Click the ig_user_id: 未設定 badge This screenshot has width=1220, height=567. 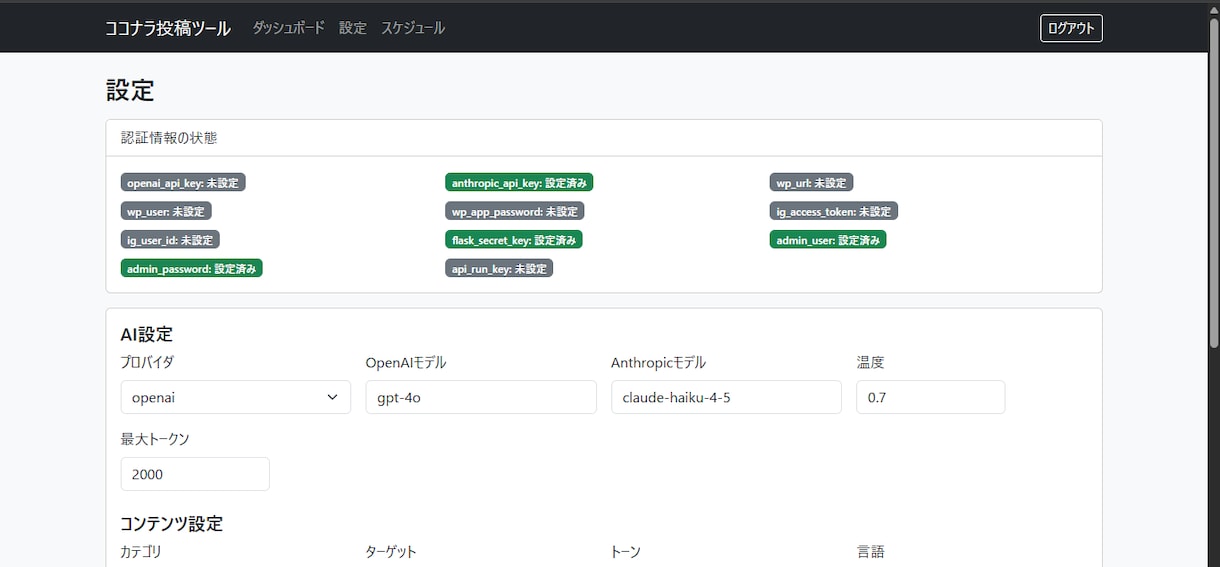[170, 240]
